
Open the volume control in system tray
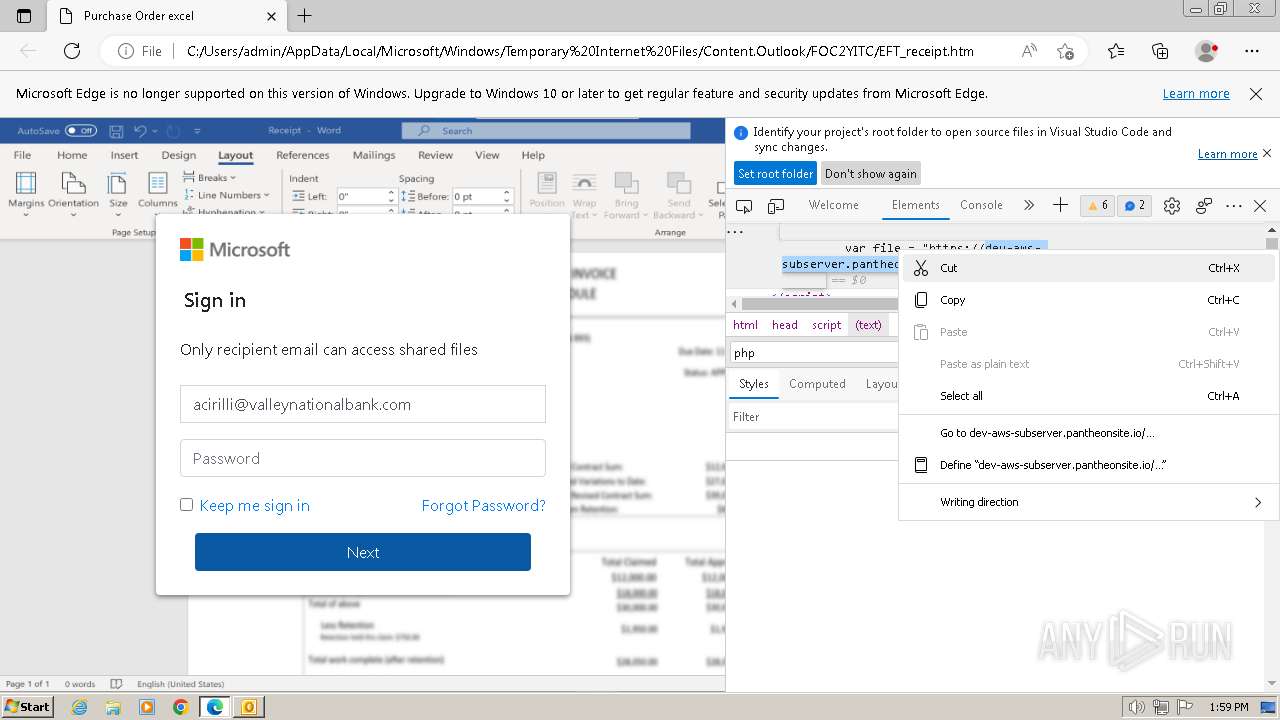pos(1135,707)
